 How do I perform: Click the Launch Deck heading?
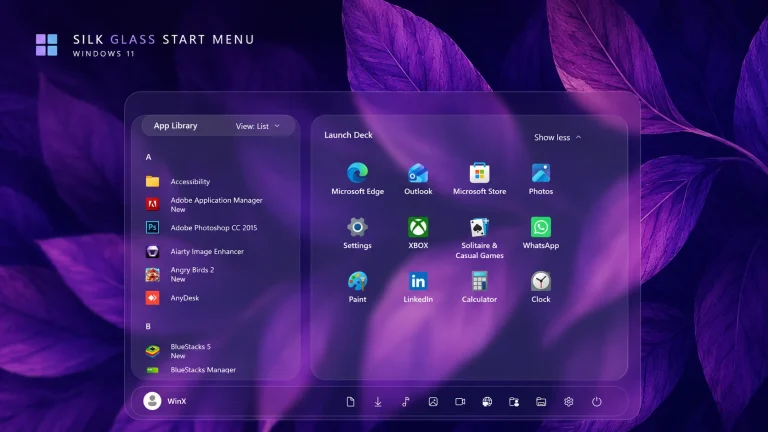click(x=348, y=135)
